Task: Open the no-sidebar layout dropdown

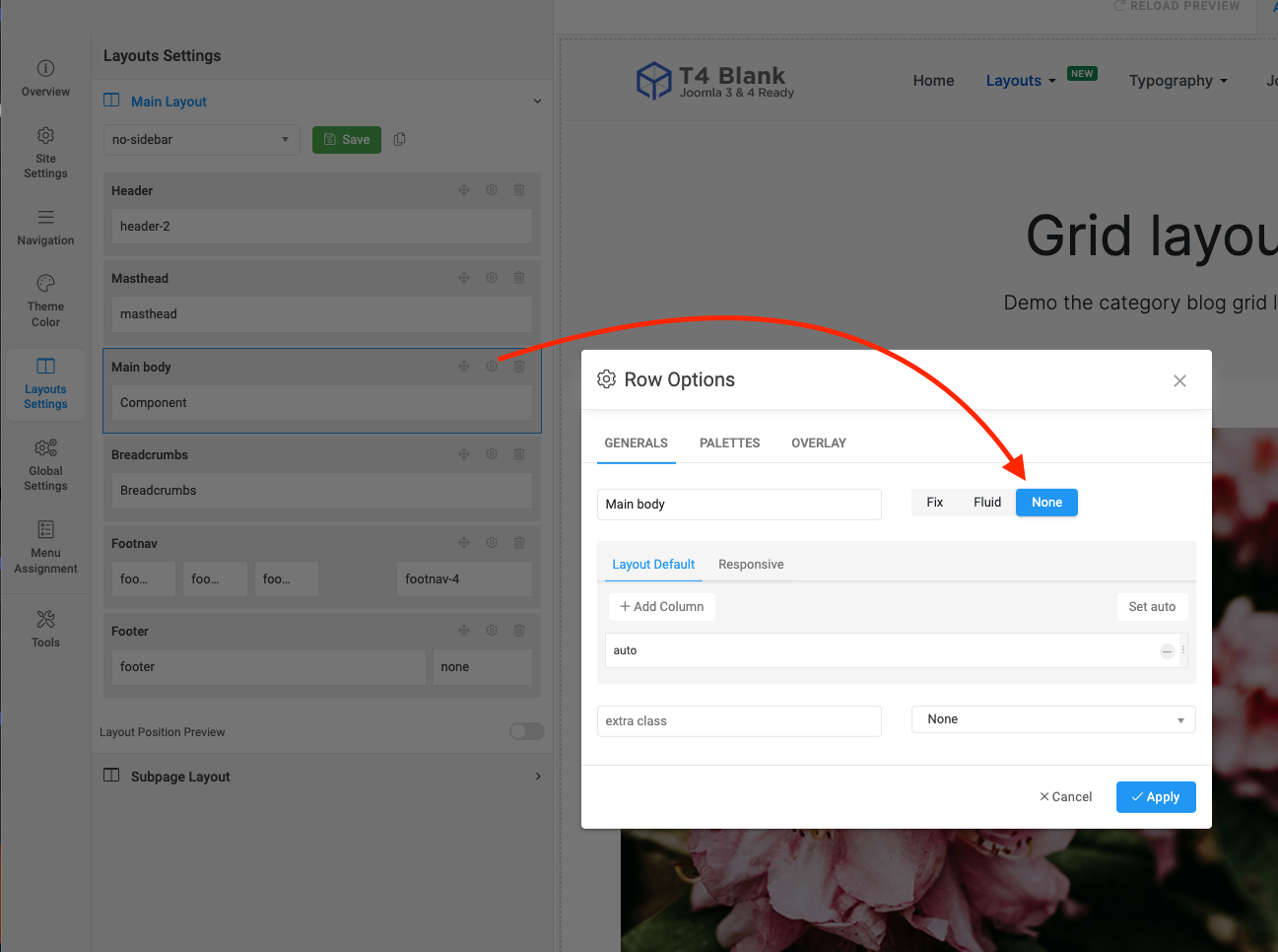Action: 201,140
